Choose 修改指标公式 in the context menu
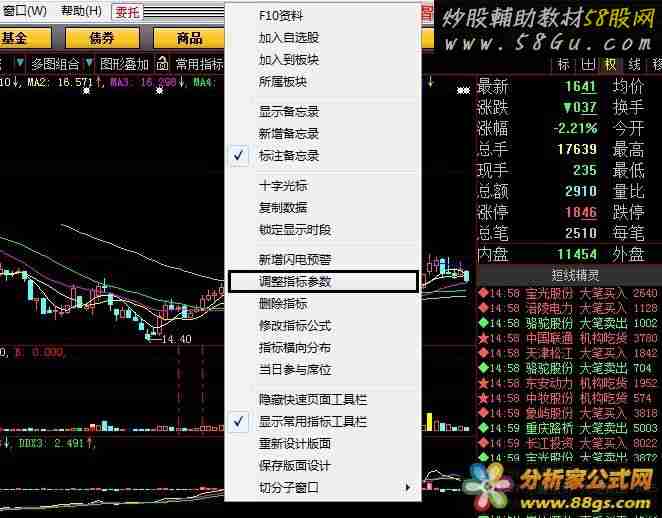The width and height of the screenshot is (662, 518). point(323,325)
